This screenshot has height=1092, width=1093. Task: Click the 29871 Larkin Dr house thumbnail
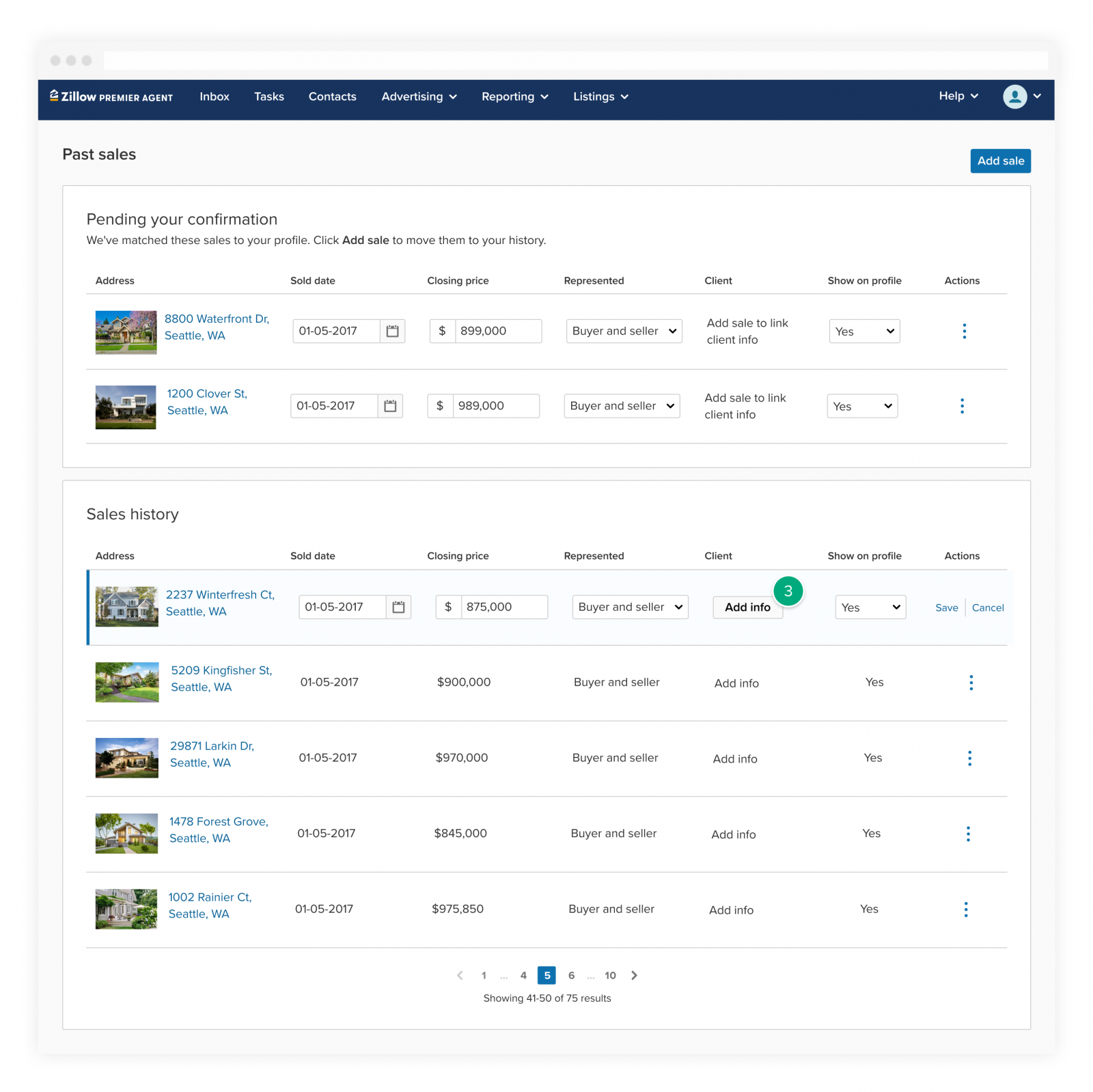pyautogui.click(x=127, y=758)
